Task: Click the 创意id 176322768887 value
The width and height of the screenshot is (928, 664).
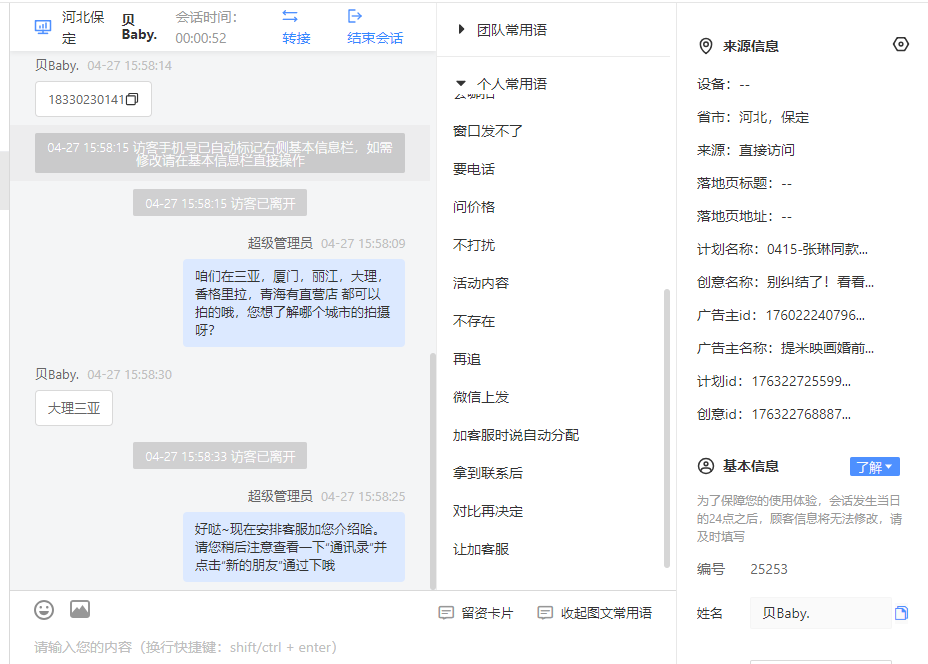Action: click(801, 415)
